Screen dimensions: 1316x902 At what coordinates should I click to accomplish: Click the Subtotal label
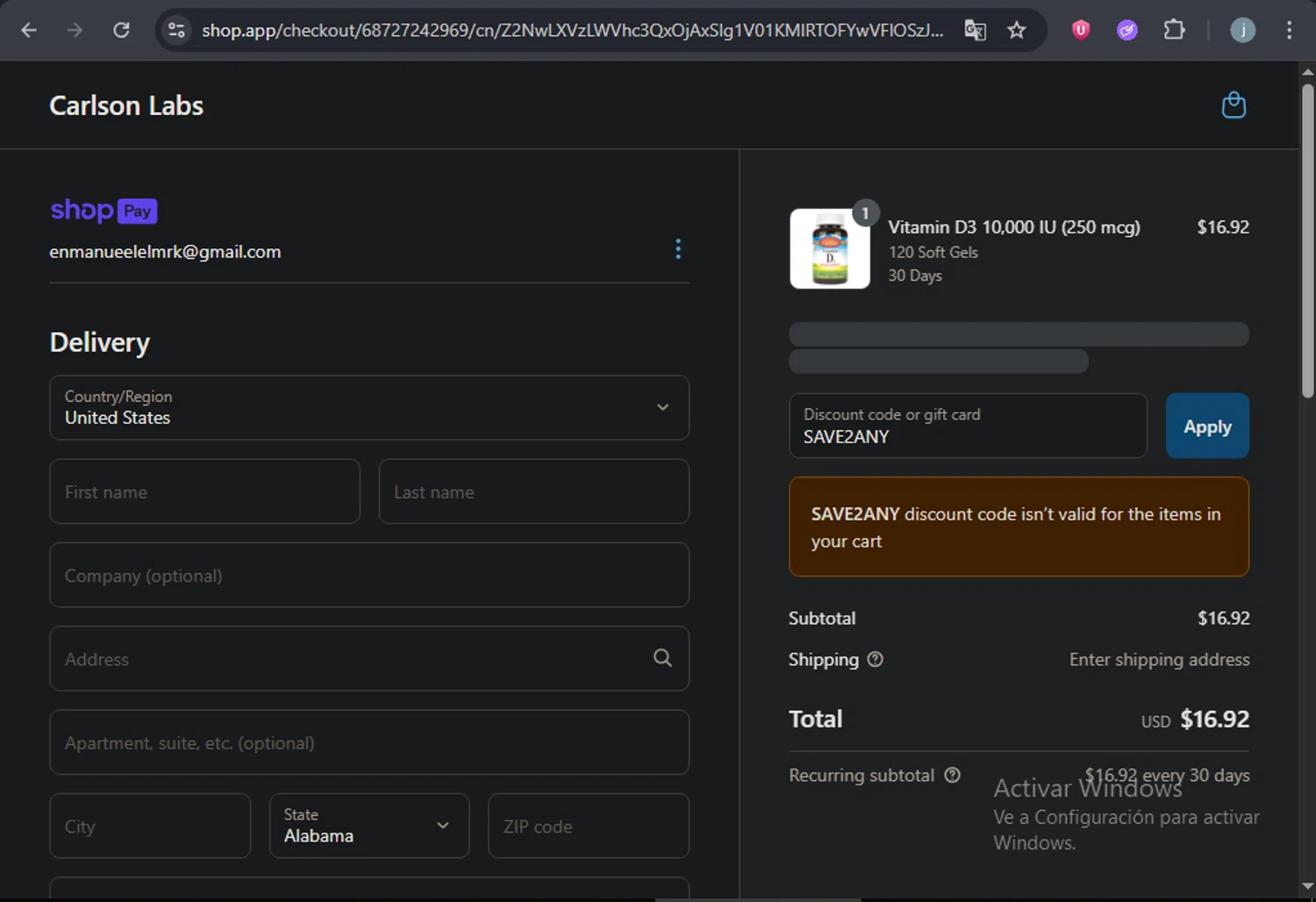click(x=821, y=618)
